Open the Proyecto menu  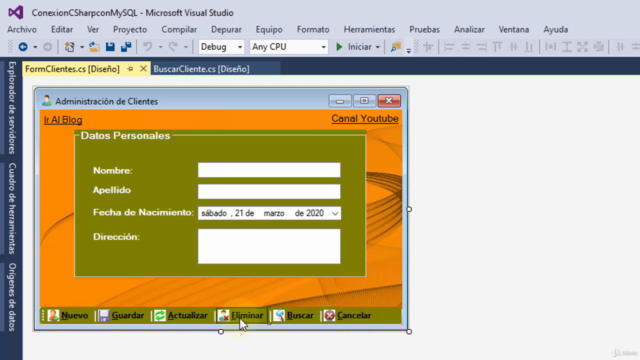tap(130, 29)
